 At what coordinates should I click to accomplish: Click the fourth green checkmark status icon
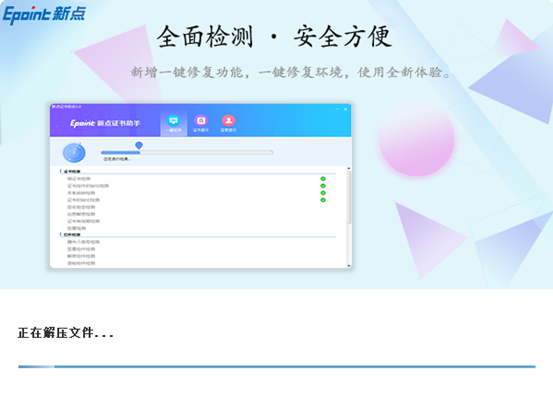point(323,200)
